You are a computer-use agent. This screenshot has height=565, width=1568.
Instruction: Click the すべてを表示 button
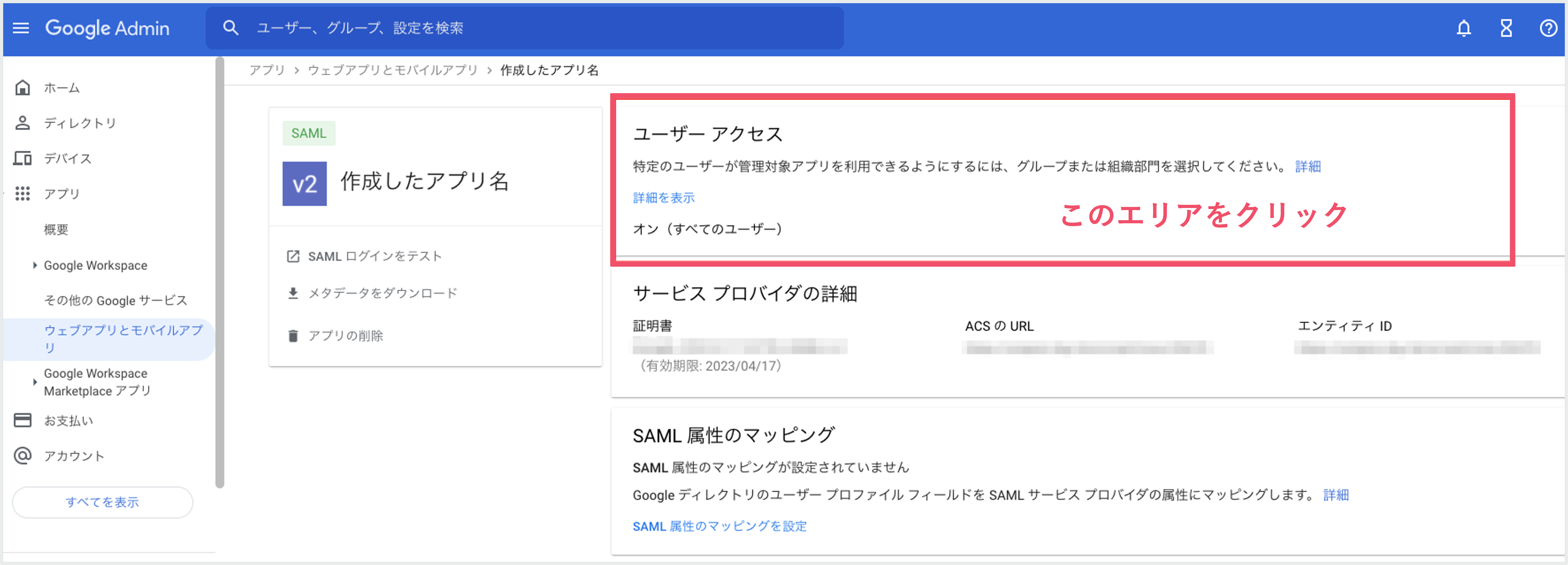point(102,502)
